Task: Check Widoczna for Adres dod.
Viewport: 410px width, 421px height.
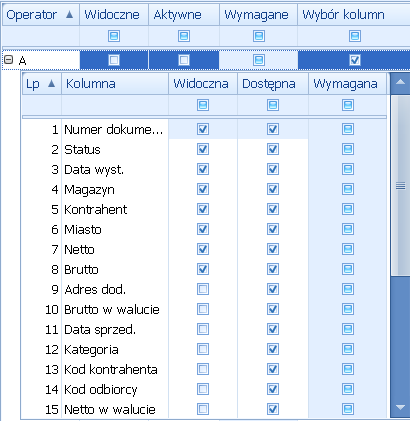Action: (203, 289)
